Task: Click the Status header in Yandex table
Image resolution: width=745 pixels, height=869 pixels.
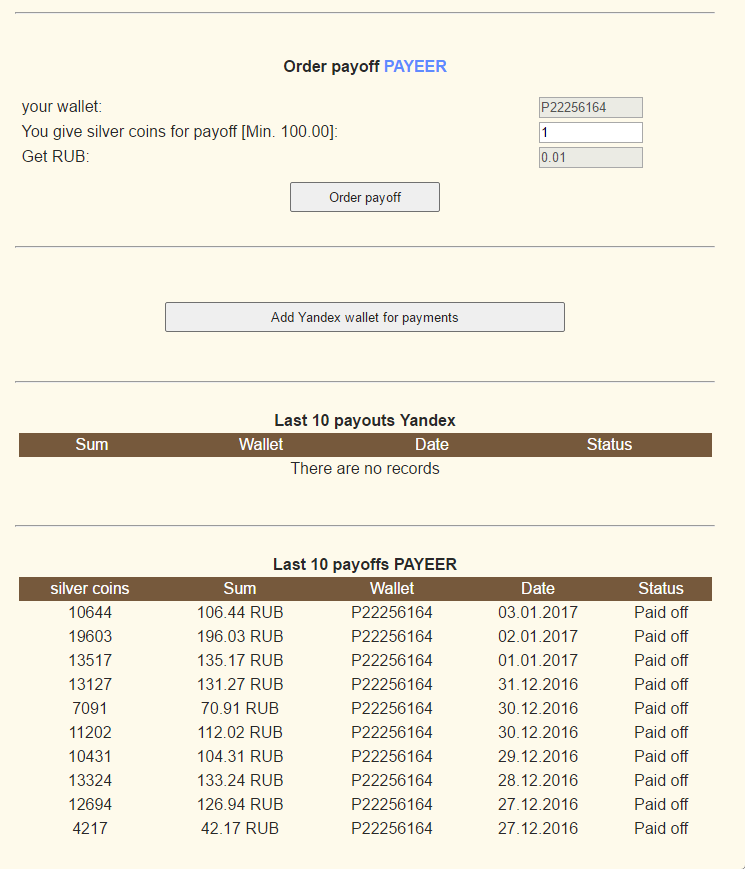Action: point(609,444)
